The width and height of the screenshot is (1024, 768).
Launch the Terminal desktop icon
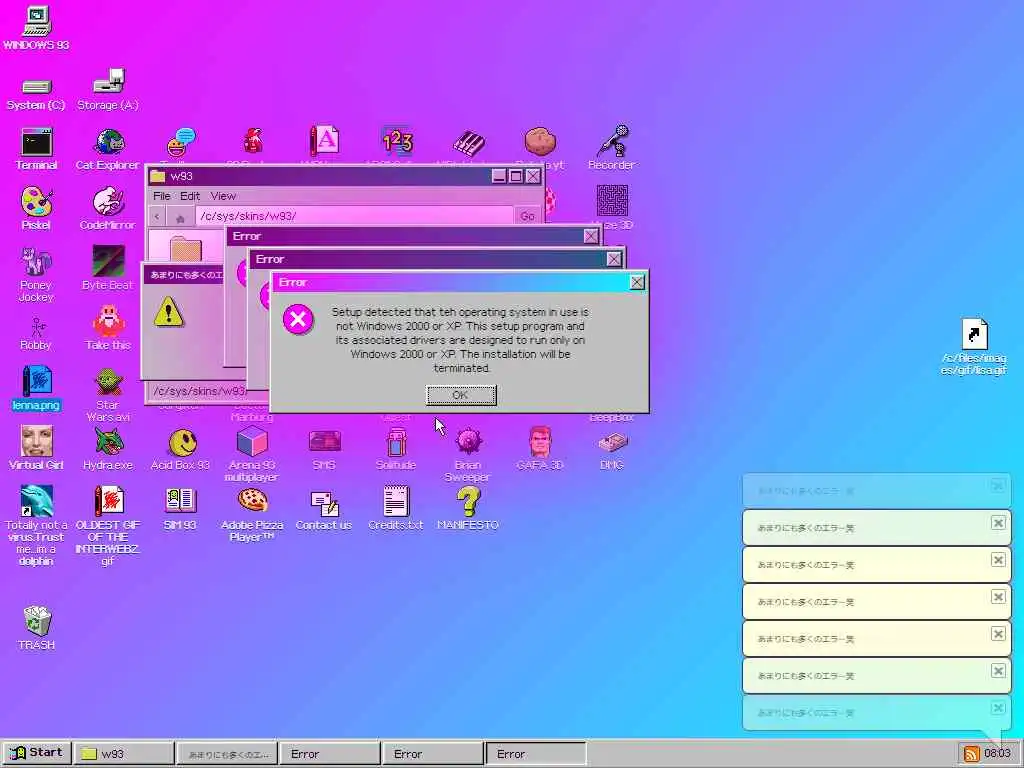coord(36,142)
